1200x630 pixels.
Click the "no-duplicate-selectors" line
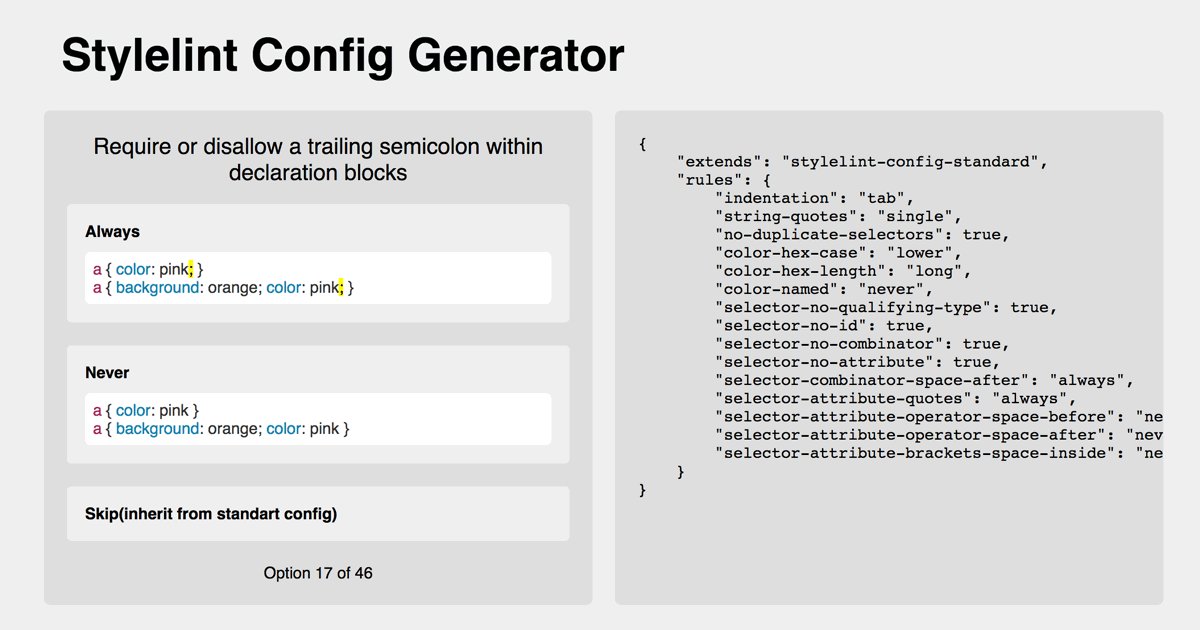[x=862, y=234]
